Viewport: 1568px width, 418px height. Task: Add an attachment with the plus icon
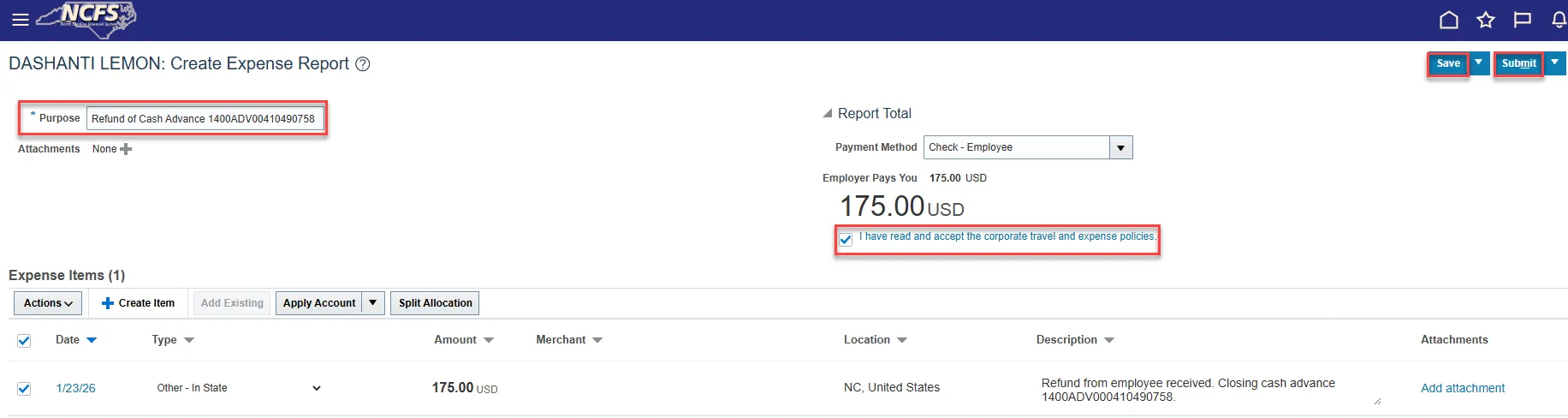click(127, 149)
